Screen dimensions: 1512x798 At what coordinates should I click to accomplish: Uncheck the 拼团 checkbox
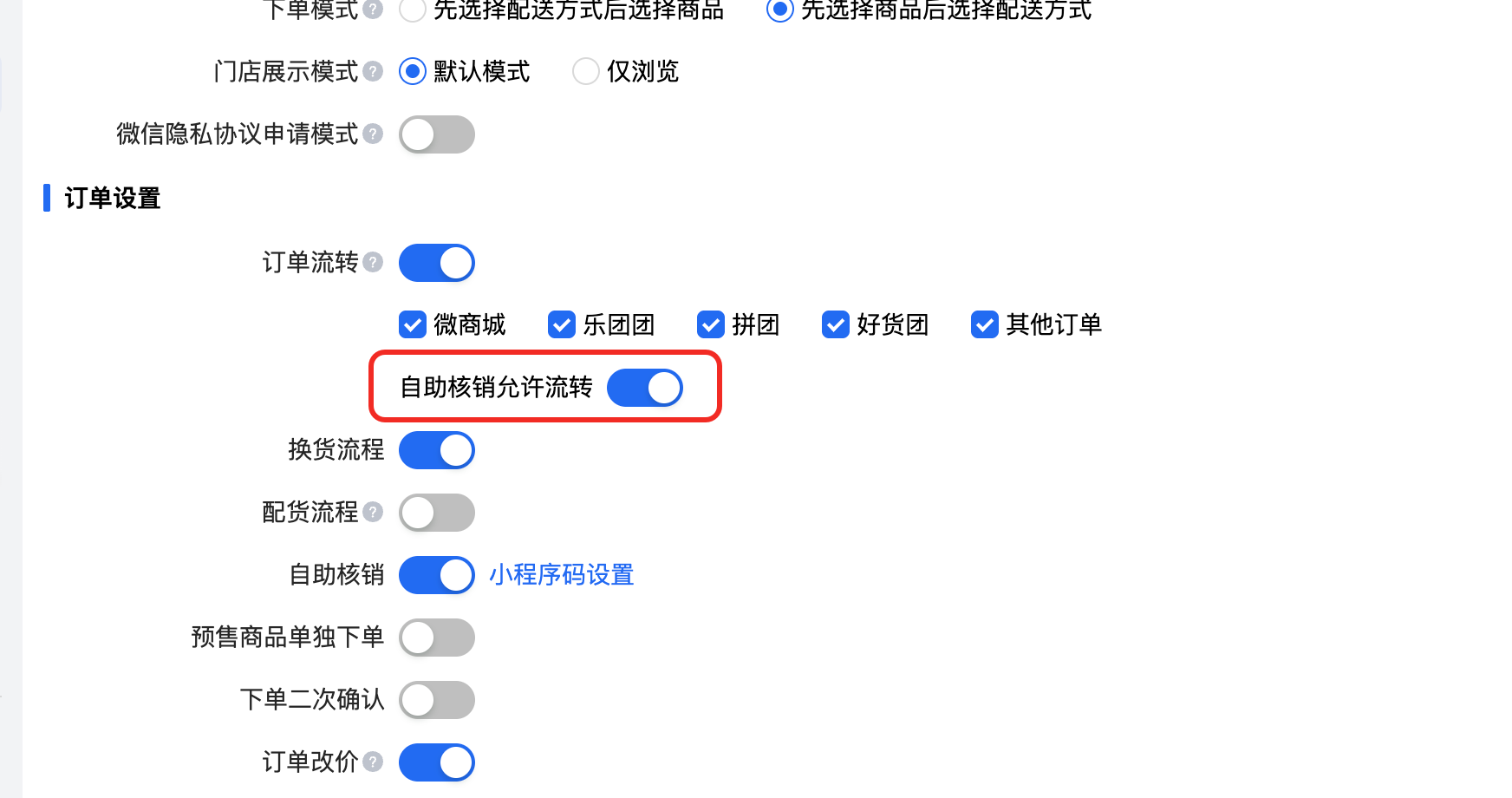point(711,324)
